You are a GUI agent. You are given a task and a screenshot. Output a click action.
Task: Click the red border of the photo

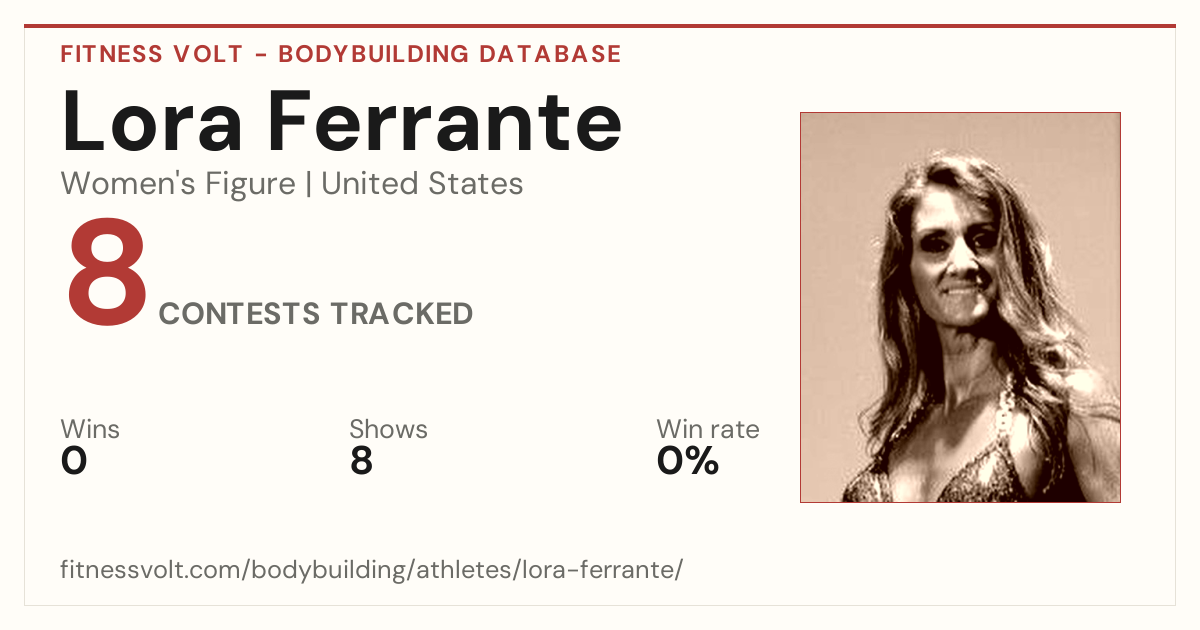(800, 307)
